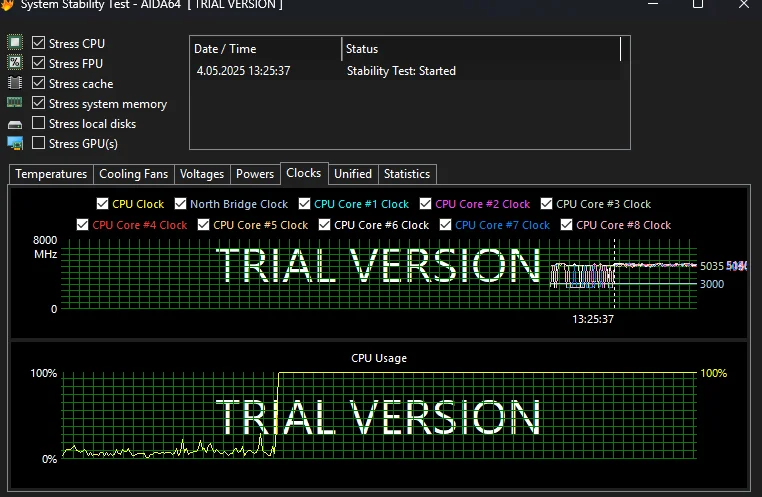Open the Cooling Fans tab
Viewport: 762px width, 497px height.
(x=134, y=174)
